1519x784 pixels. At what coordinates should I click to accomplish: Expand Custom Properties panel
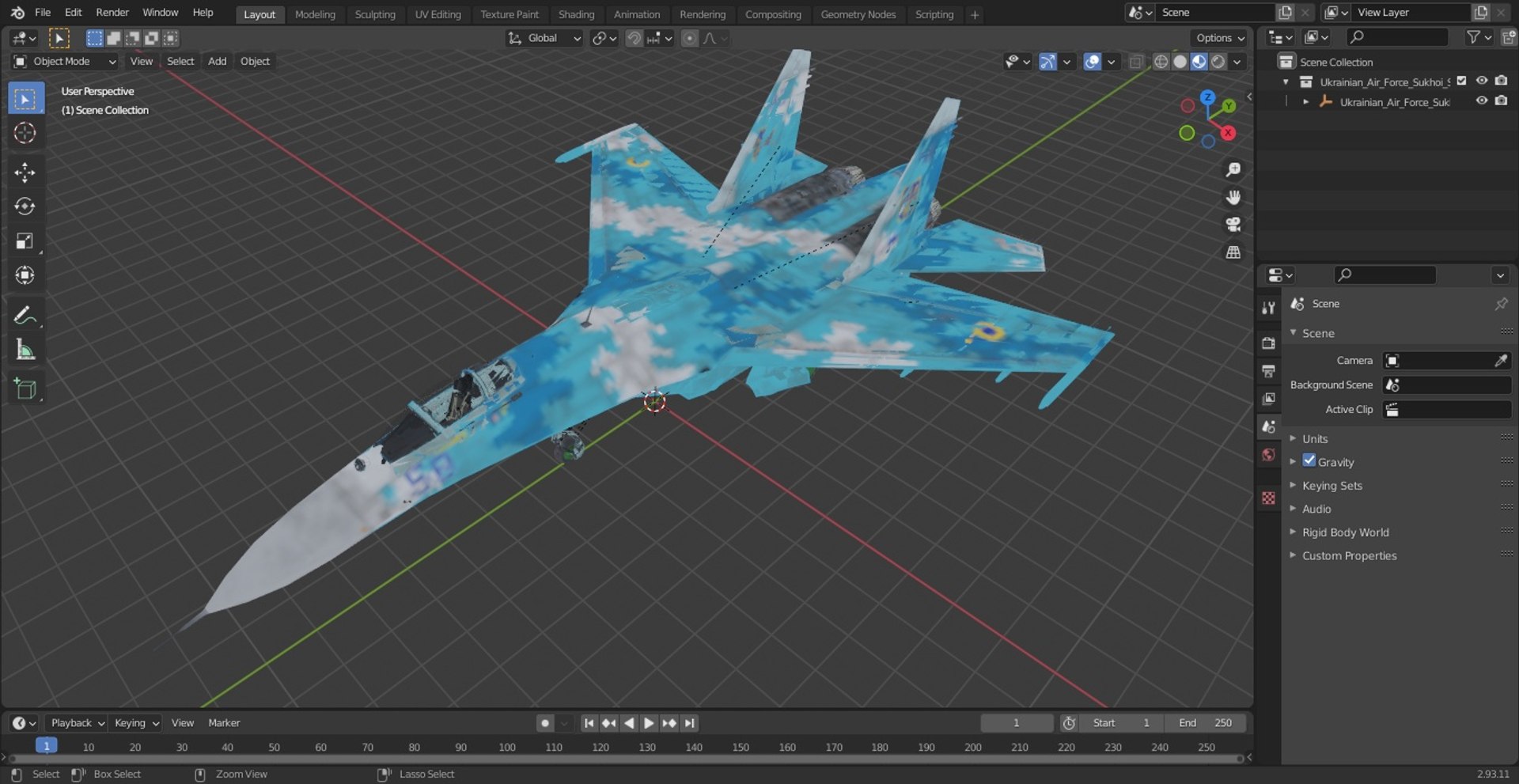click(x=1349, y=556)
